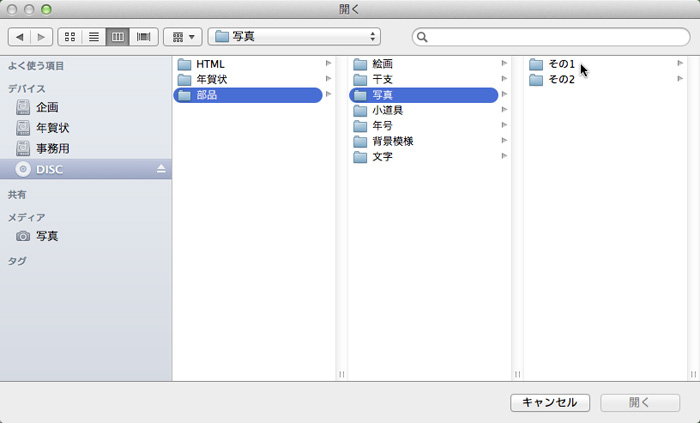The height and width of the screenshot is (423, 700).
Task: Grab the first column resize handle
Action: click(342, 374)
